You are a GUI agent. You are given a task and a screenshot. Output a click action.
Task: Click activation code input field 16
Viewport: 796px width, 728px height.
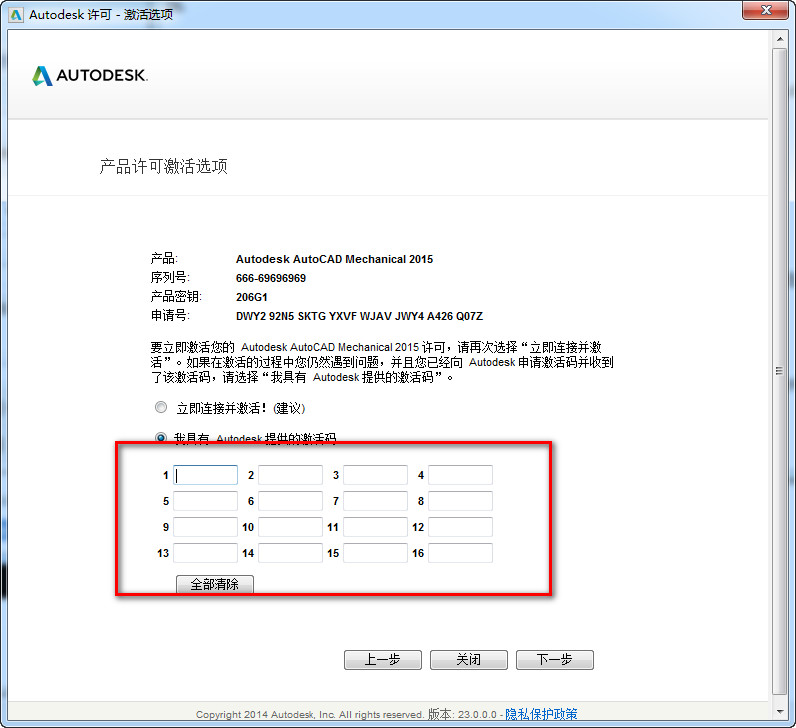[x=460, y=553]
